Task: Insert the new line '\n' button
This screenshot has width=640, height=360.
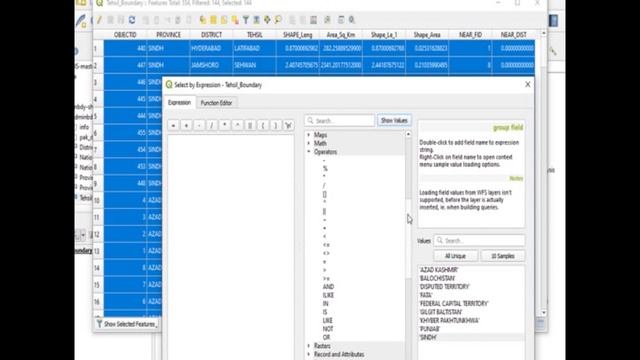Action: click(x=288, y=125)
